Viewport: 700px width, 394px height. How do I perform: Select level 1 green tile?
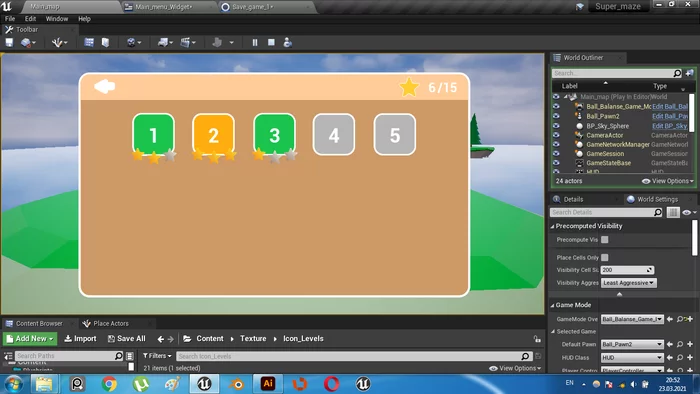point(153,134)
